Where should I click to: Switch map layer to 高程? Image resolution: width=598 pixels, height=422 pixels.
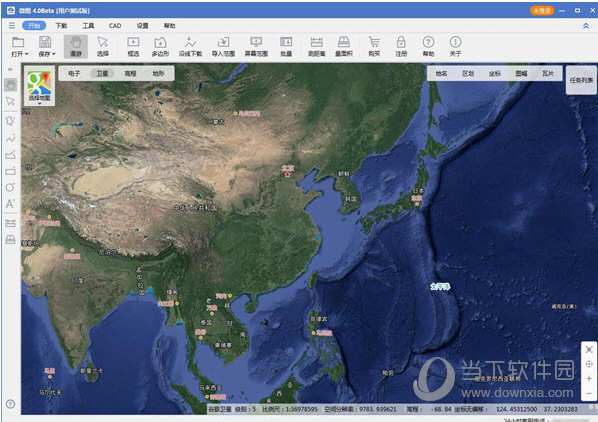pyautogui.click(x=130, y=73)
